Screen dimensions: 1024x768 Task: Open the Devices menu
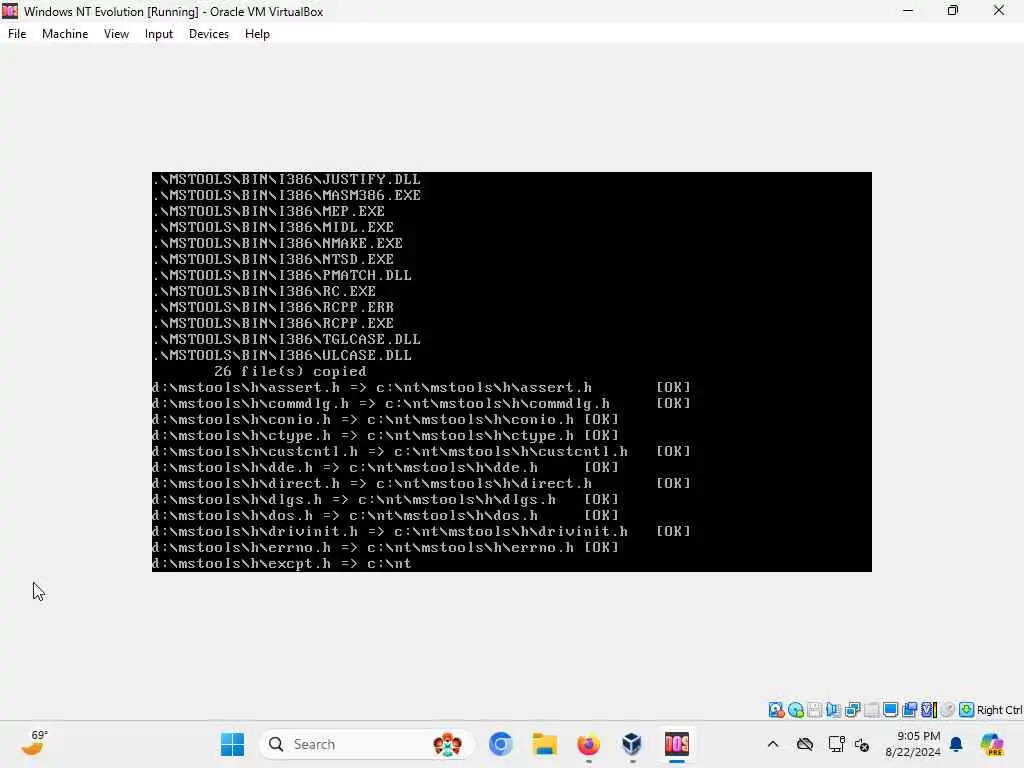tap(208, 34)
